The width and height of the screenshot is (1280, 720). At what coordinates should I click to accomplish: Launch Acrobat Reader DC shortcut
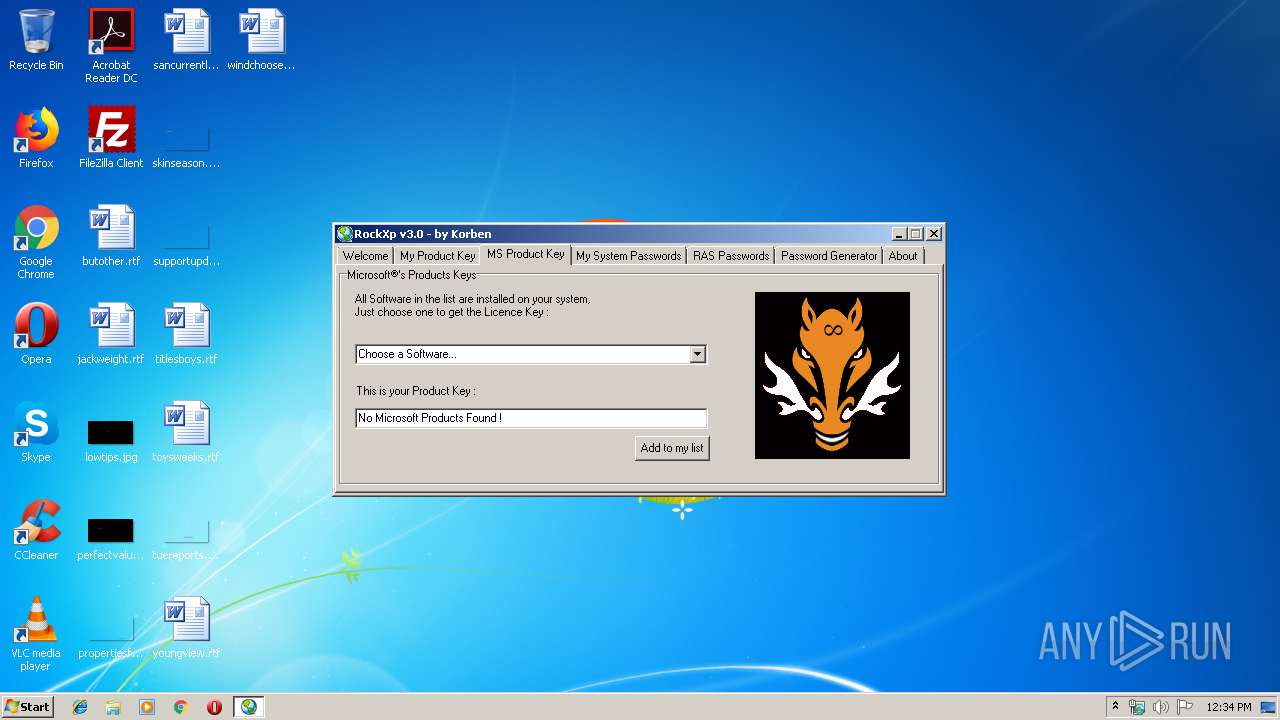[x=111, y=46]
